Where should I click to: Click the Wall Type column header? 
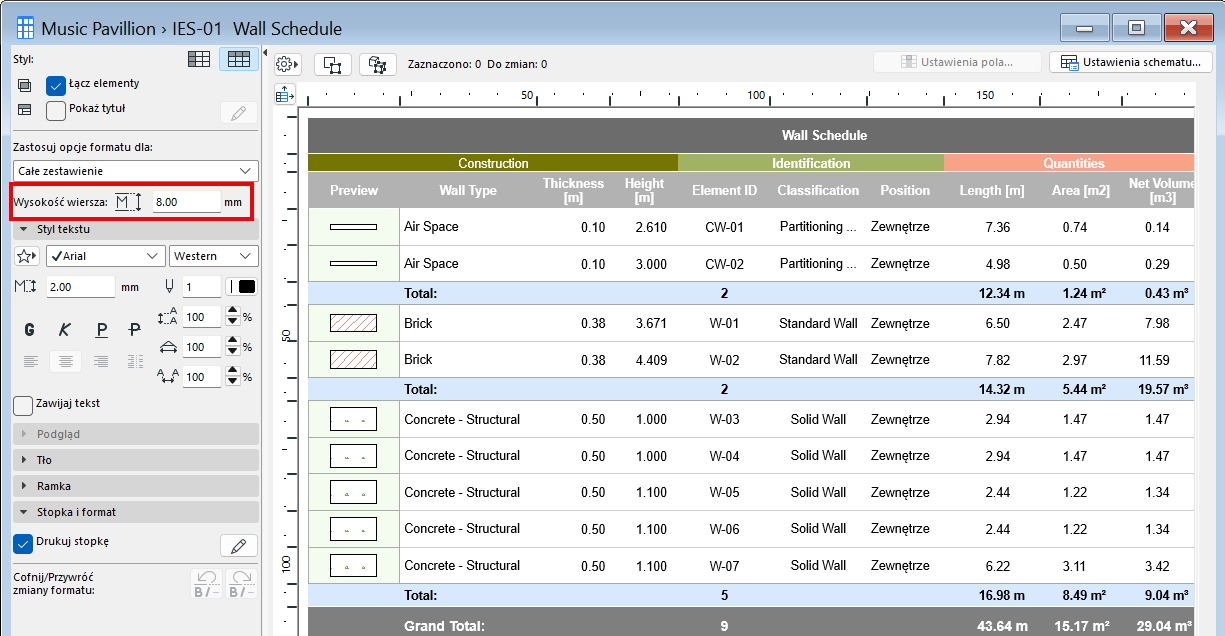(468, 190)
